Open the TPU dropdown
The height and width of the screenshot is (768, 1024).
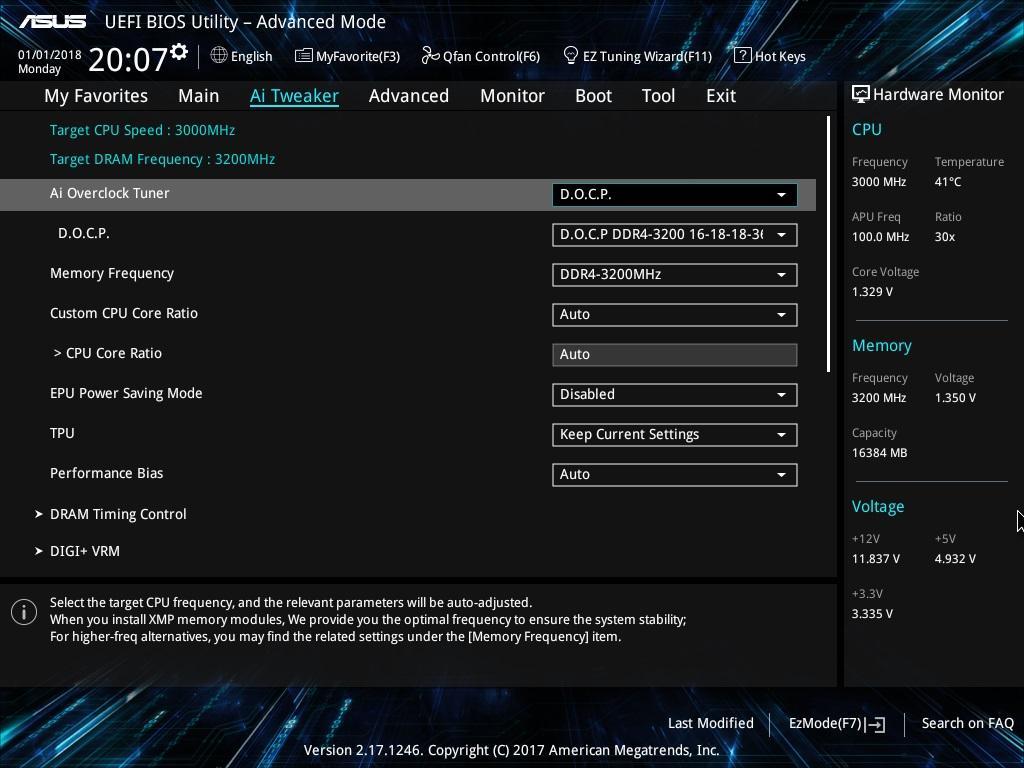point(675,435)
